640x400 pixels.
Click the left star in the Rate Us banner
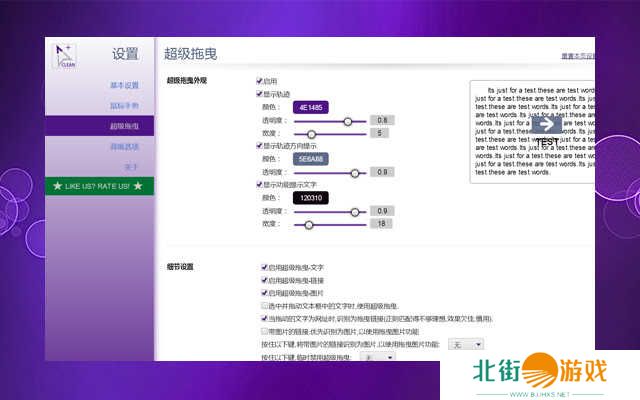(58, 186)
